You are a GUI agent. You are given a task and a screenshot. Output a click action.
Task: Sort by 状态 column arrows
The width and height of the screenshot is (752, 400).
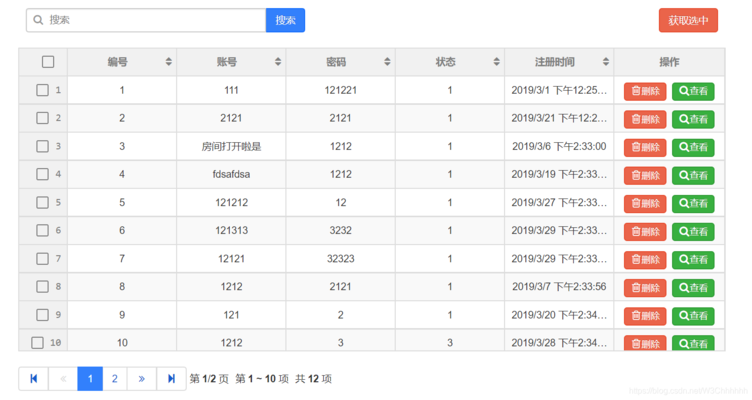(496, 62)
